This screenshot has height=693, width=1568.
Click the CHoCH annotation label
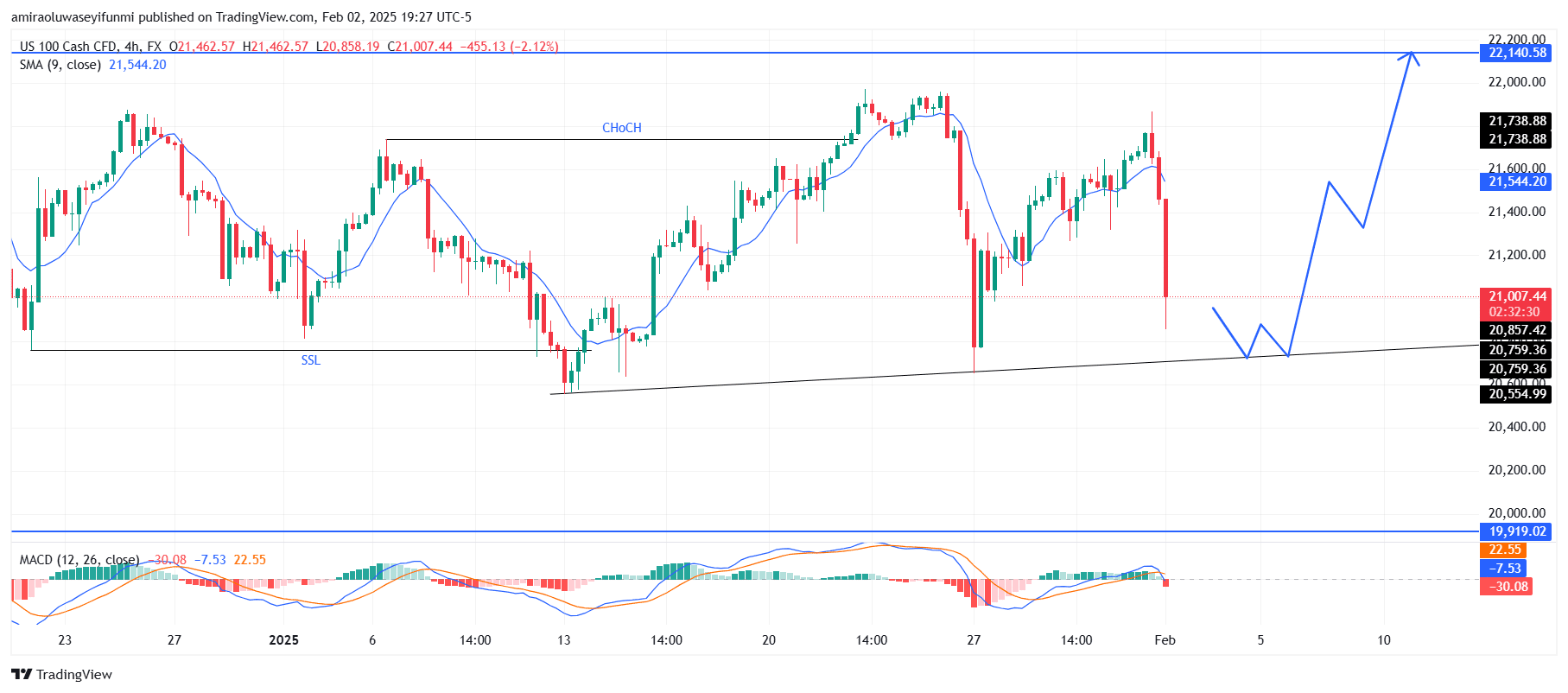coord(622,128)
